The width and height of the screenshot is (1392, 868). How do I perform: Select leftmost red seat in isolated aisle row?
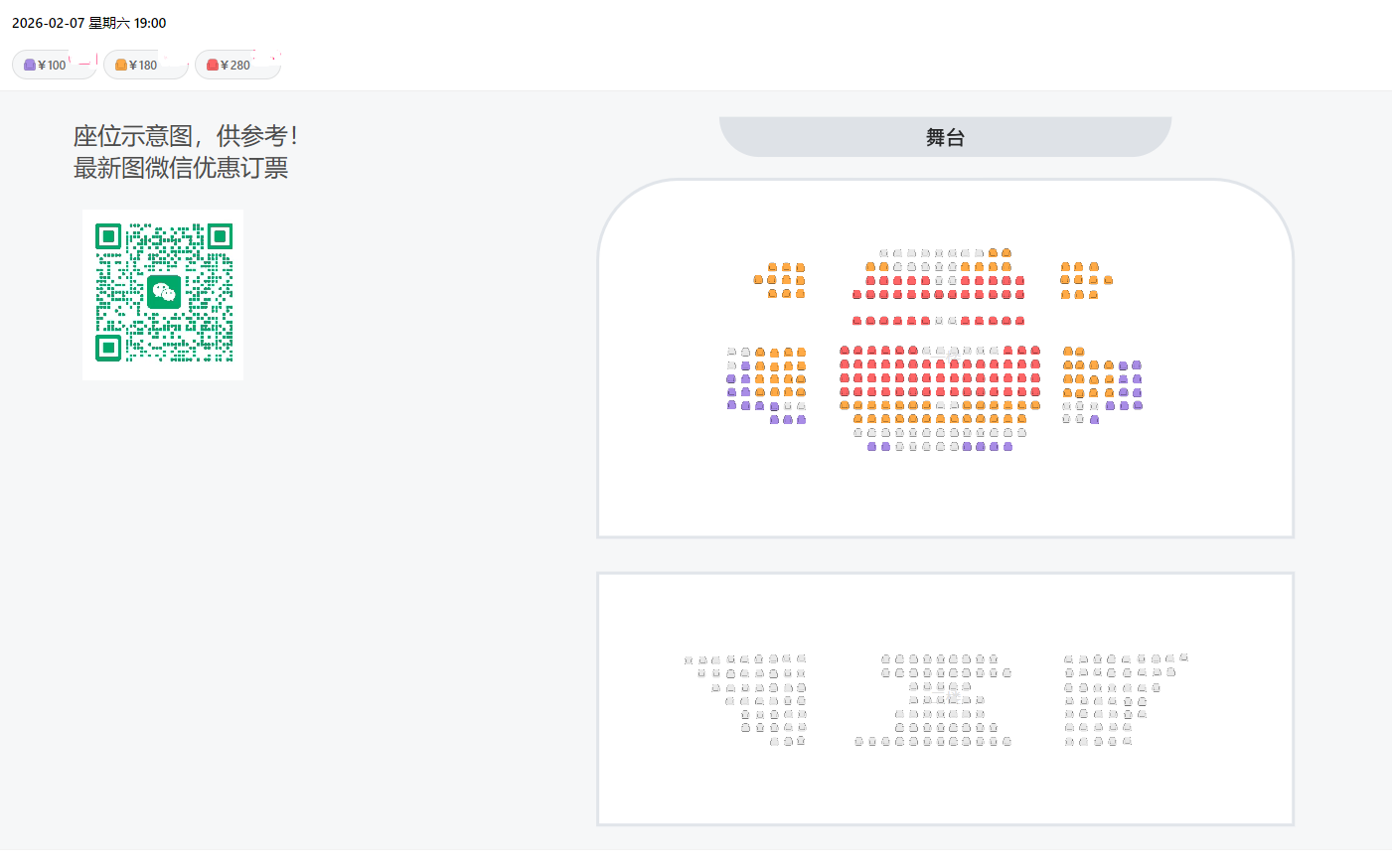[x=856, y=321]
